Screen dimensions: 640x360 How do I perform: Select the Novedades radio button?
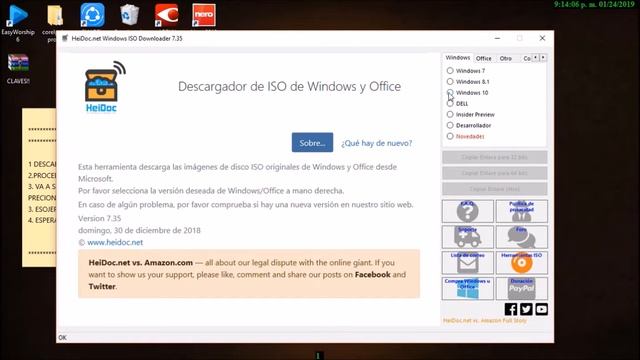tap(450, 136)
